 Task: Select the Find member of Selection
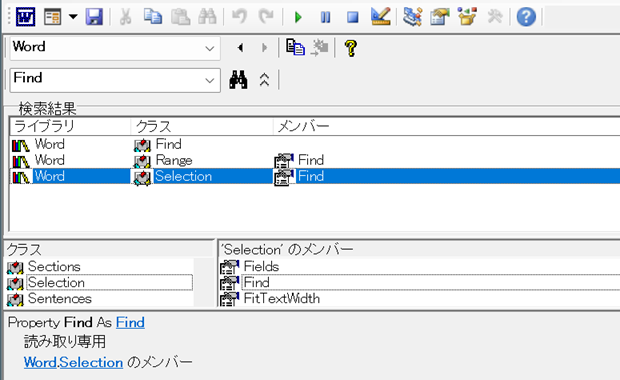tap(420, 282)
